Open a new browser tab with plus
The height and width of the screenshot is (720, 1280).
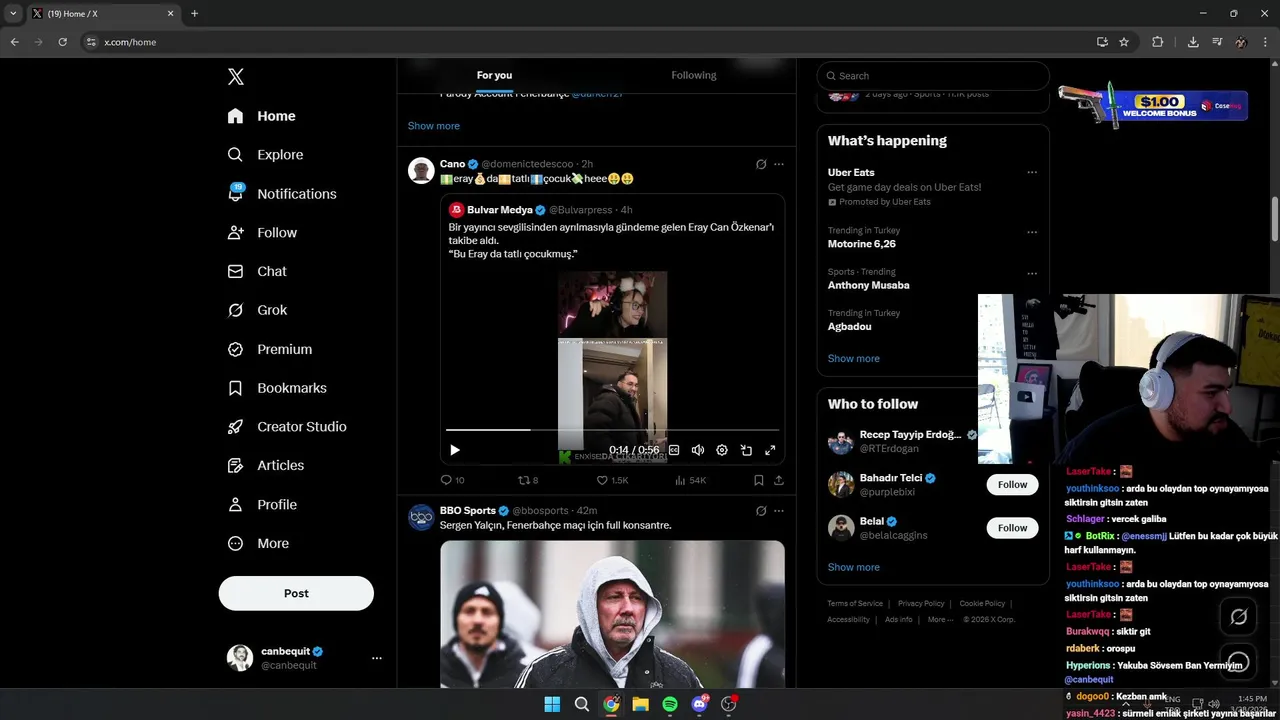(194, 14)
